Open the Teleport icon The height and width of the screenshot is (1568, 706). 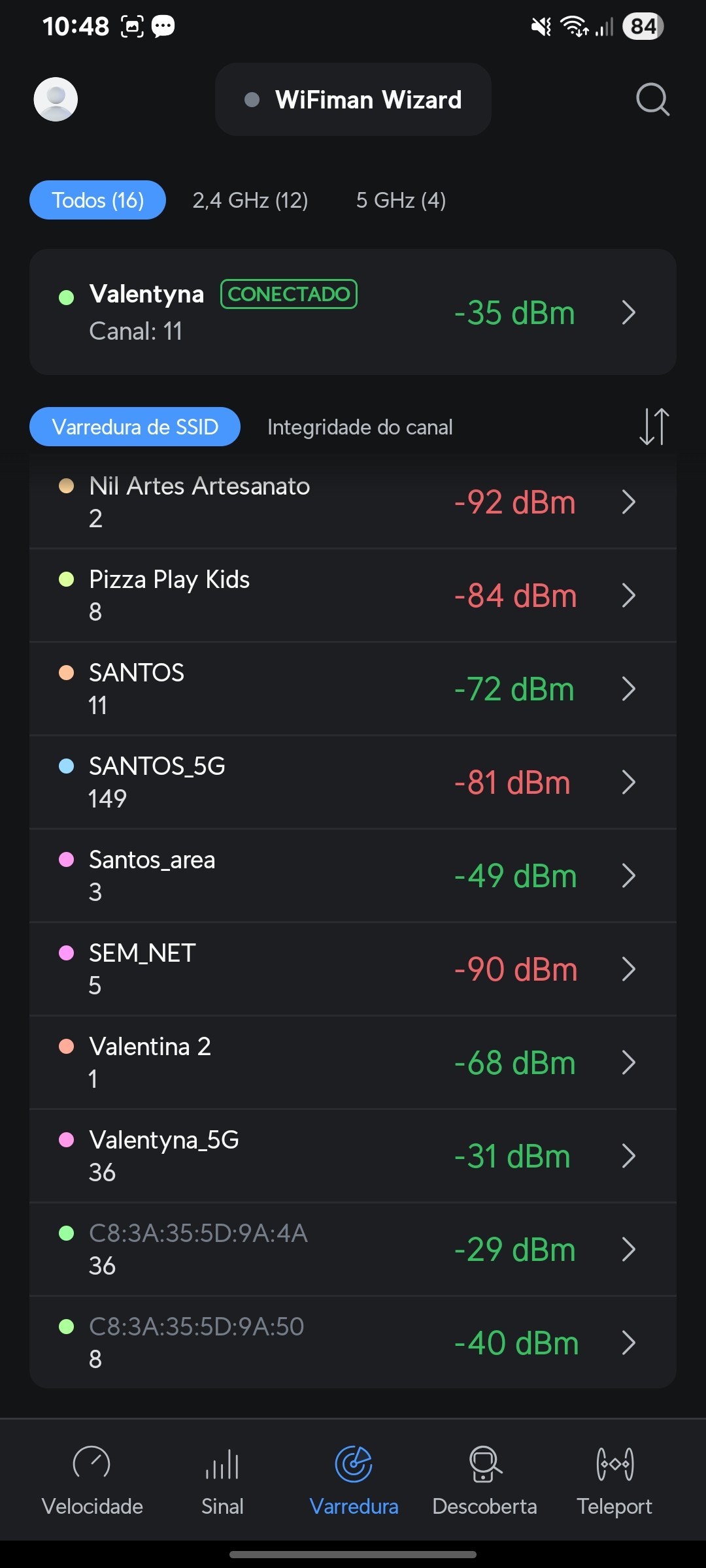click(614, 1463)
